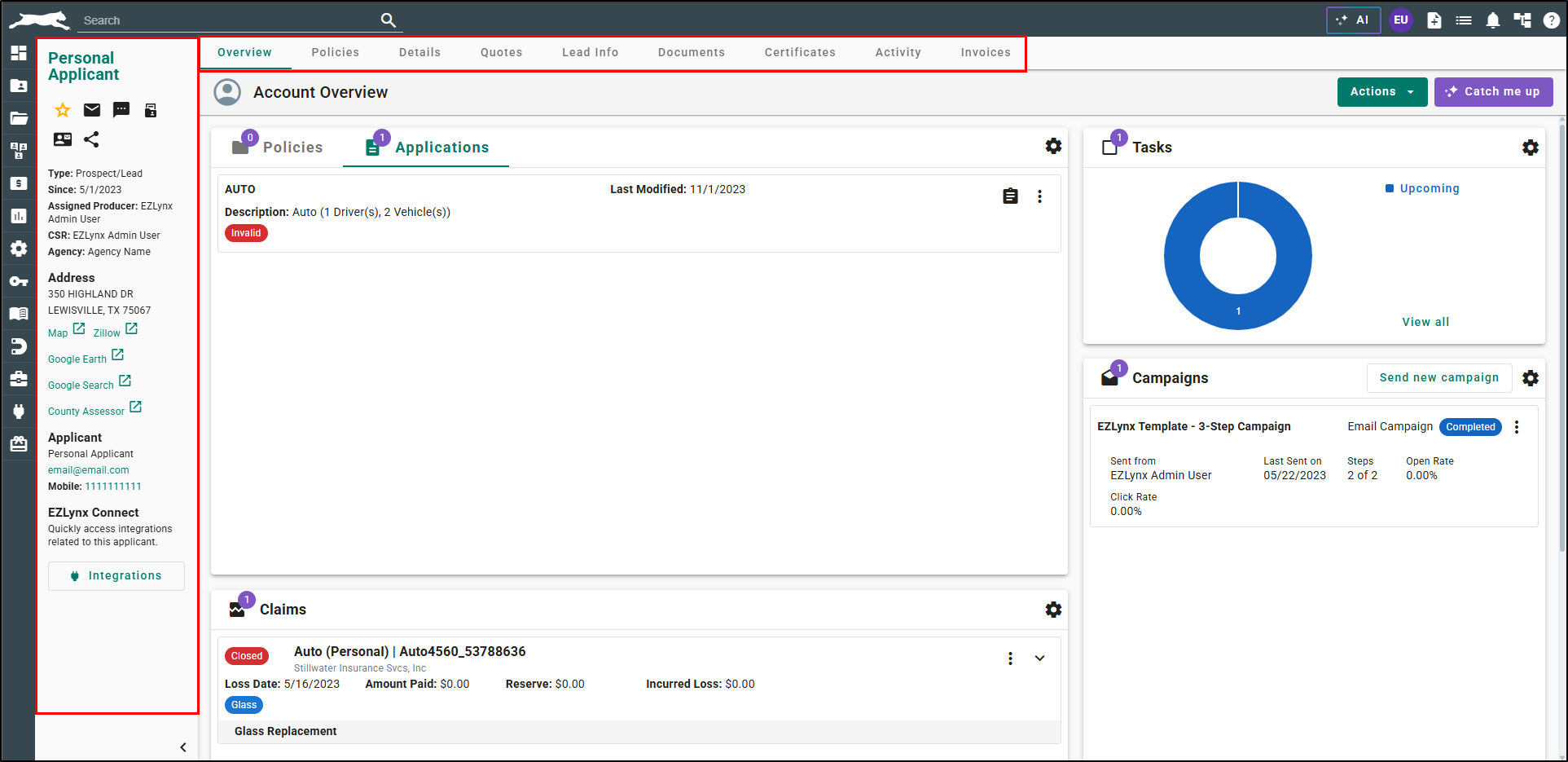Collapse the applicant side panel arrow
The height and width of the screenshot is (762, 1568).
tap(183, 747)
